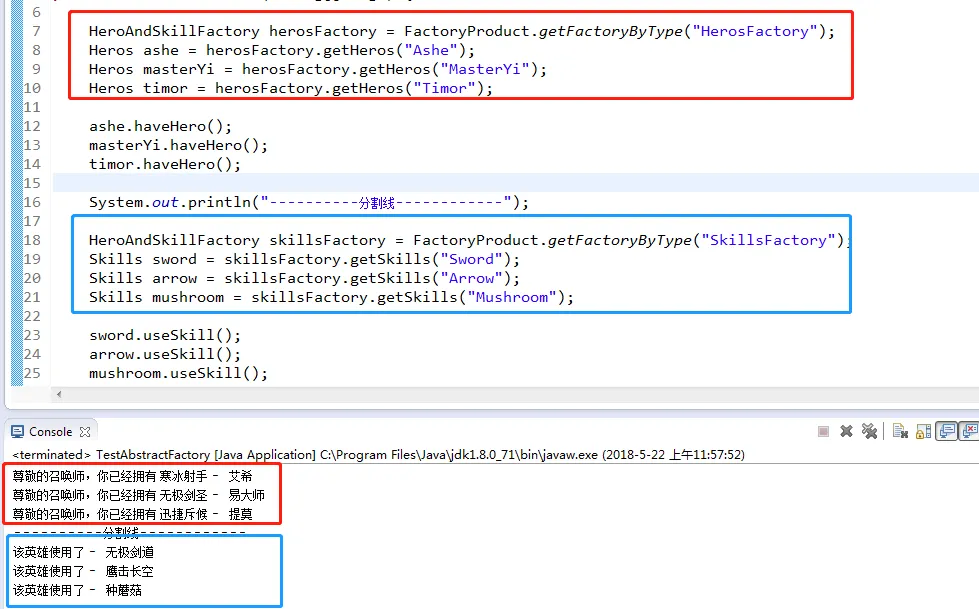
Task: Click the line 'Skills sword = skillsFactory.getSkills'
Action: [304, 259]
